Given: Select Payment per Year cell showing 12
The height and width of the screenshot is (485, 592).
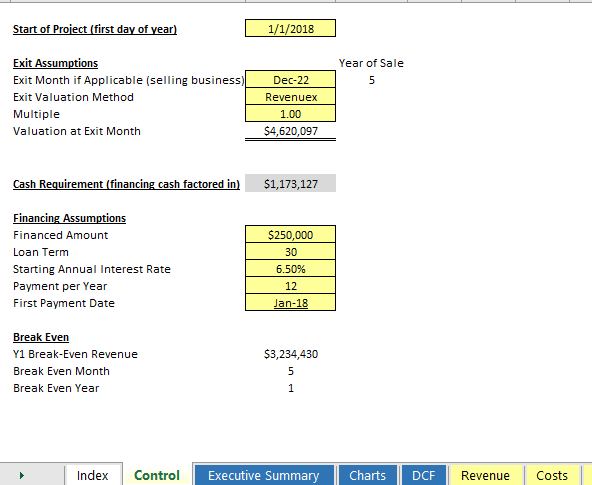Looking at the screenshot, I should (290, 286).
